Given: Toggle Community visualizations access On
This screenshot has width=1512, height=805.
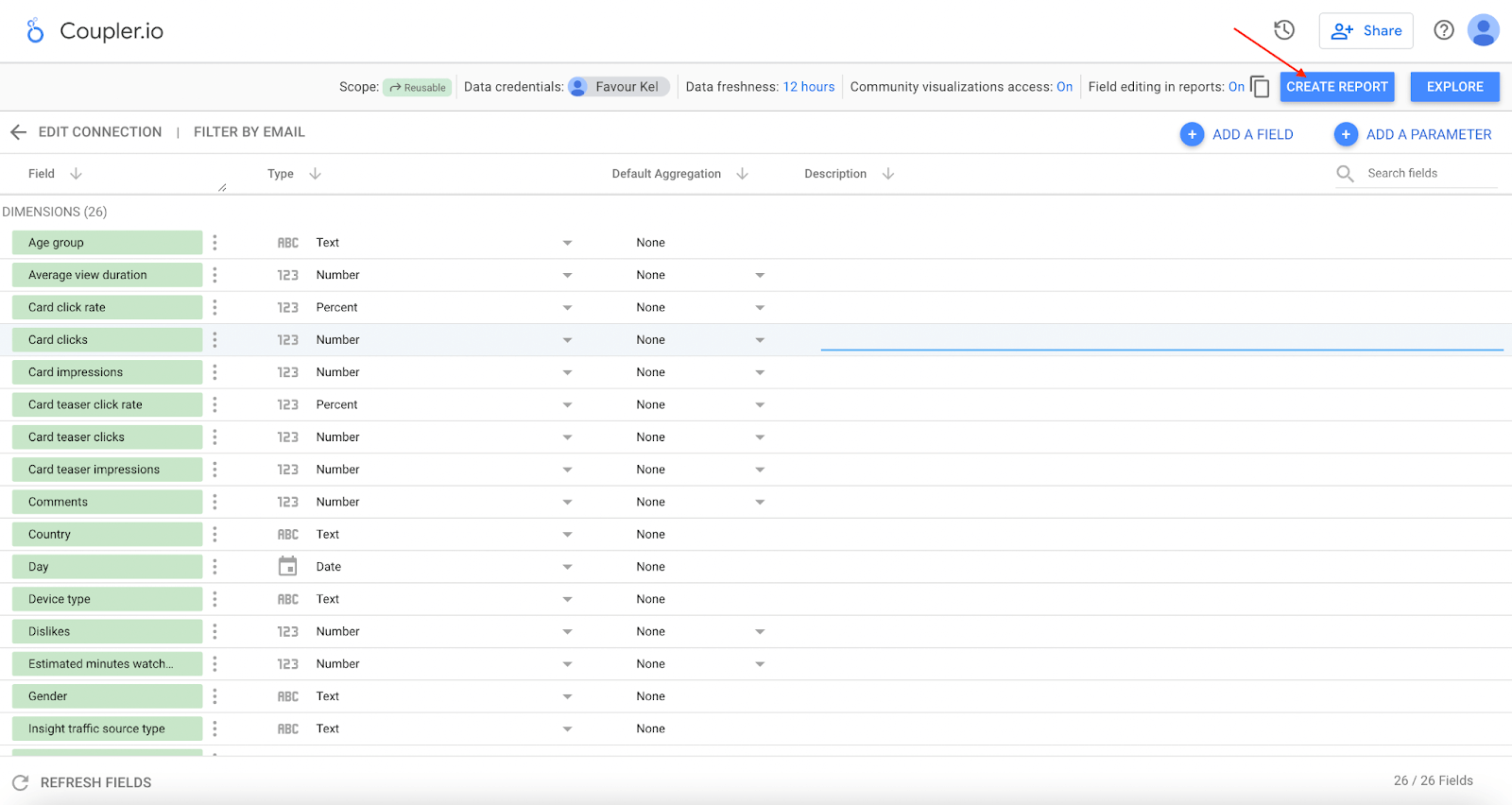Looking at the screenshot, I should [x=1064, y=87].
